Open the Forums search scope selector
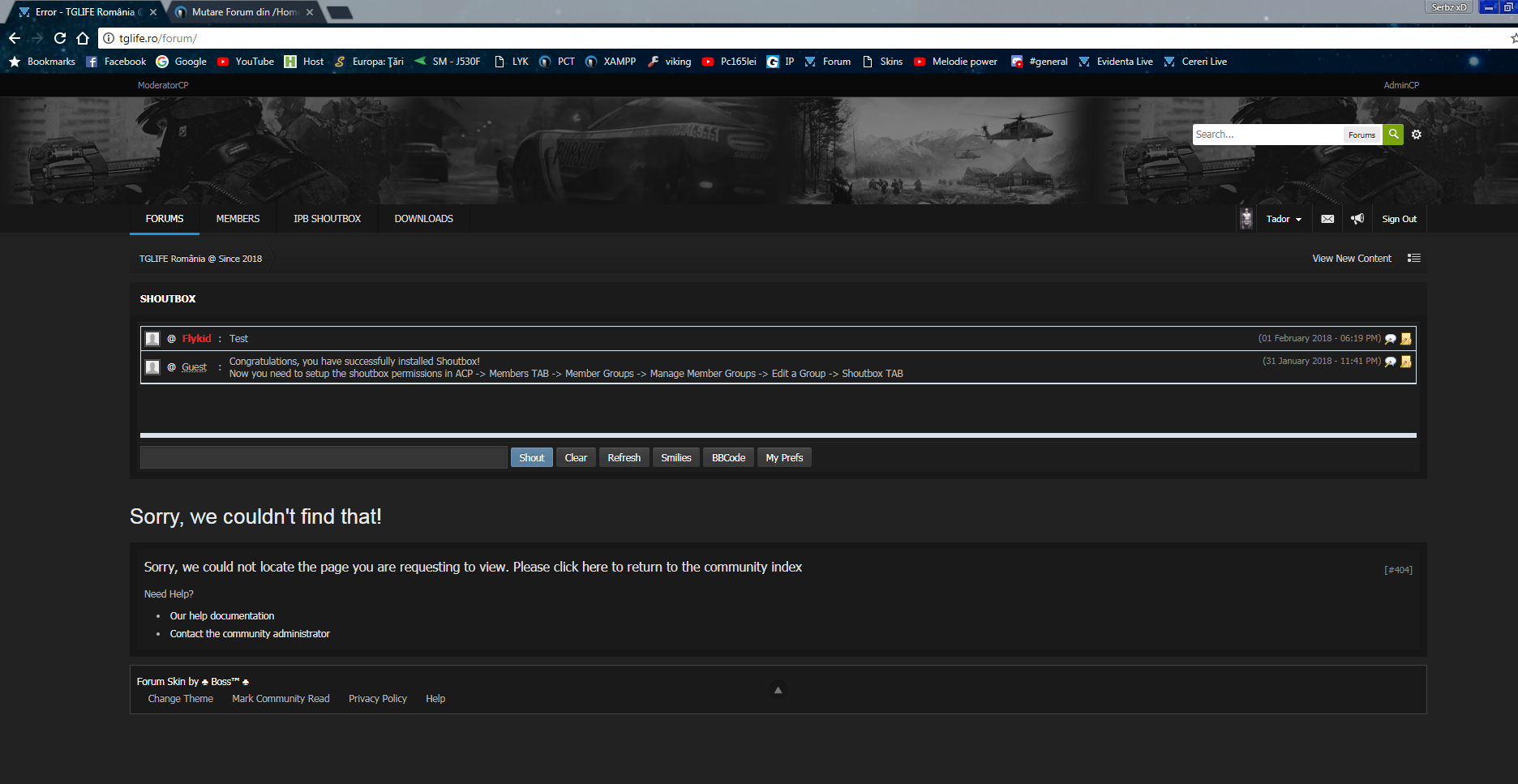The width and height of the screenshot is (1518, 784). click(1361, 135)
